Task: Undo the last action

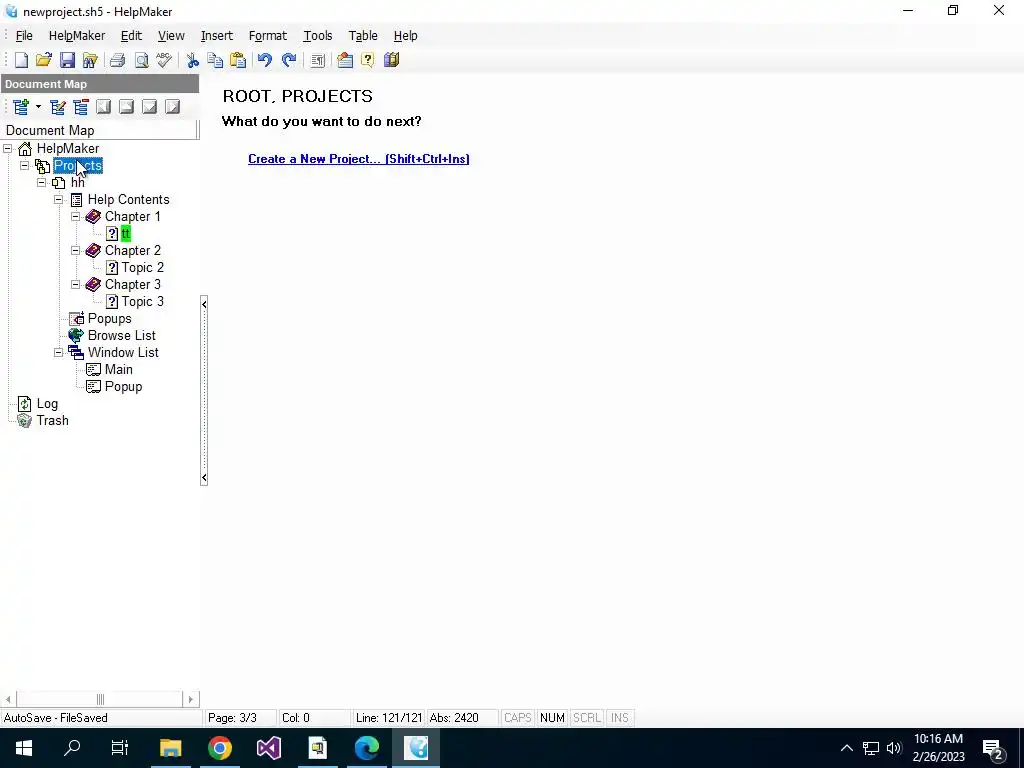Action: [264, 60]
